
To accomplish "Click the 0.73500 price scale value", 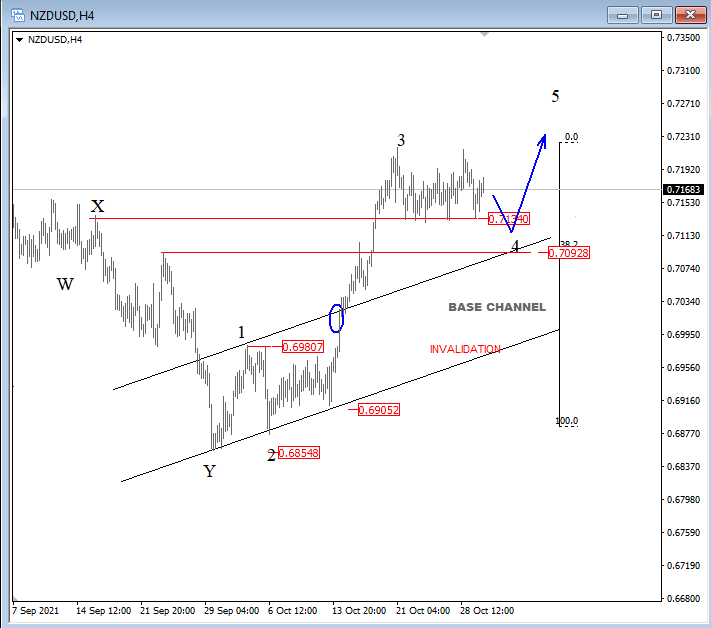I will pyautogui.click(x=683, y=38).
